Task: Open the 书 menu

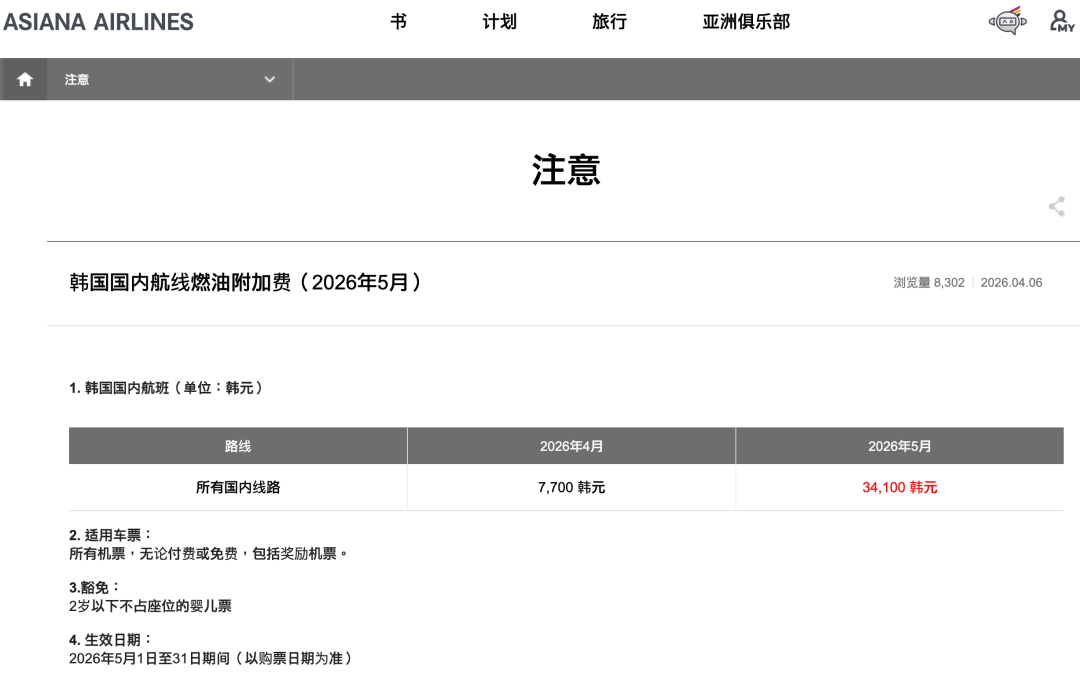Action: pyautogui.click(x=398, y=22)
